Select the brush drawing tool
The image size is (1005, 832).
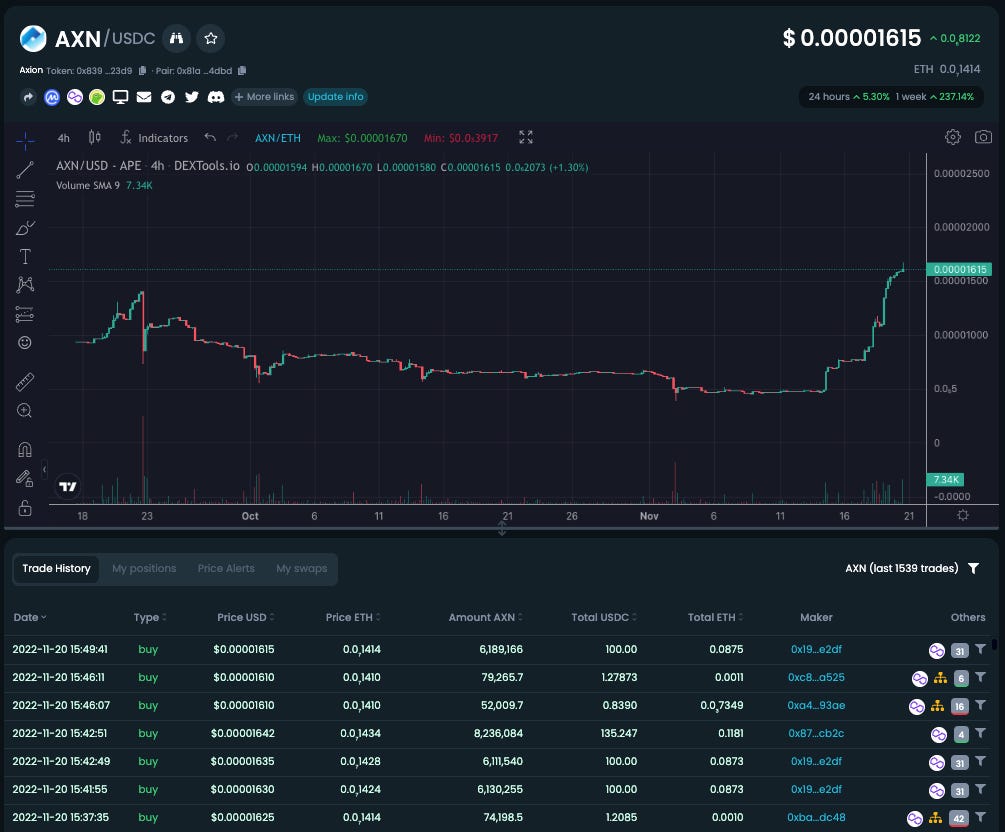click(x=25, y=228)
